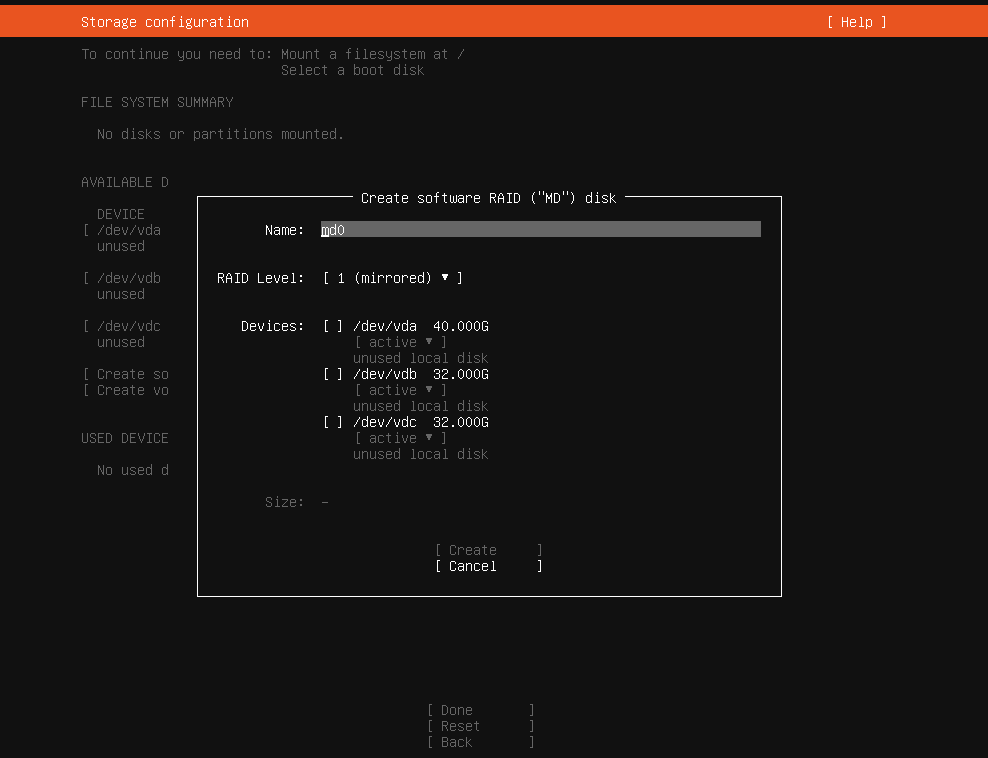Select Done at the bottom
This screenshot has width=988, height=758.
tap(480, 710)
